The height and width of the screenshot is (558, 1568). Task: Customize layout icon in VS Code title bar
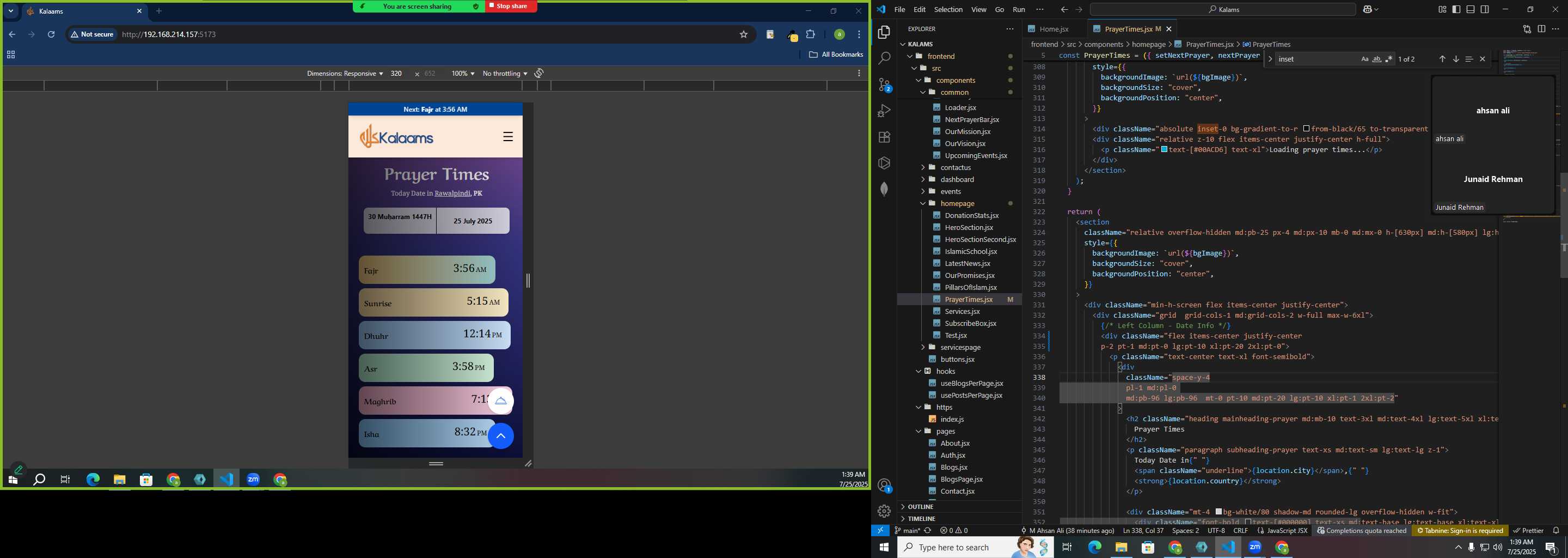(x=1442, y=10)
